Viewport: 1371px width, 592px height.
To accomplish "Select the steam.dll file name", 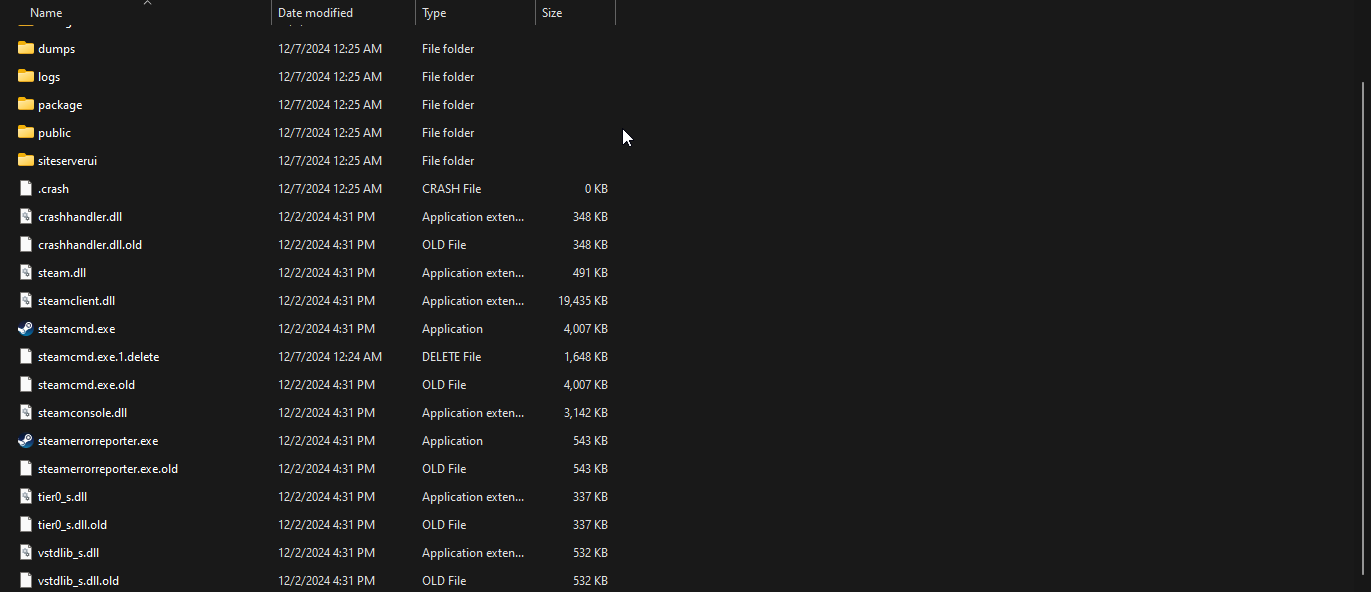I will click(62, 273).
